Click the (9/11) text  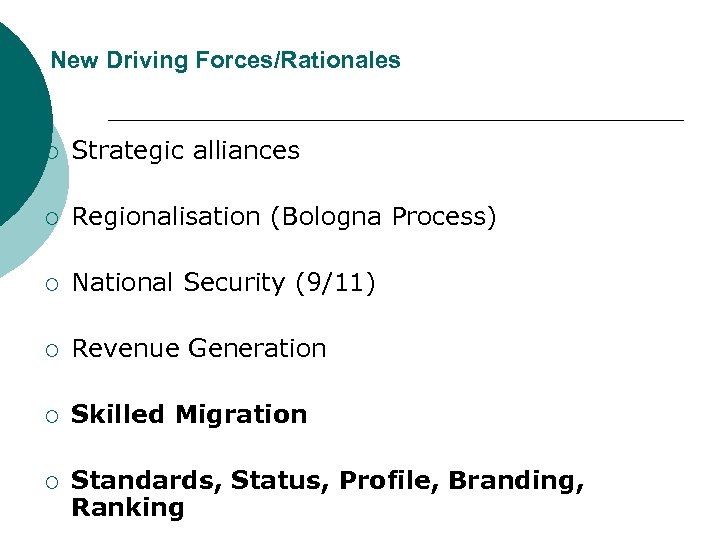click(x=335, y=283)
